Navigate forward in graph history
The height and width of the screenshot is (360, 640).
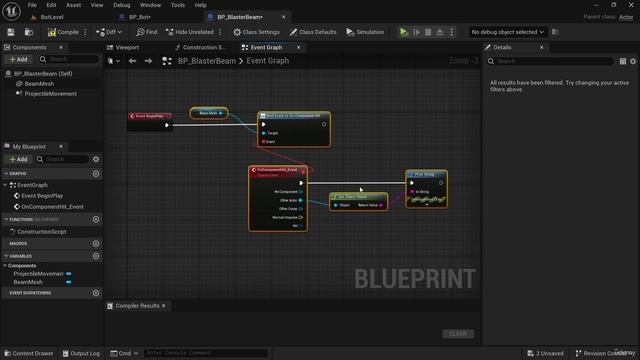point(149,61)
